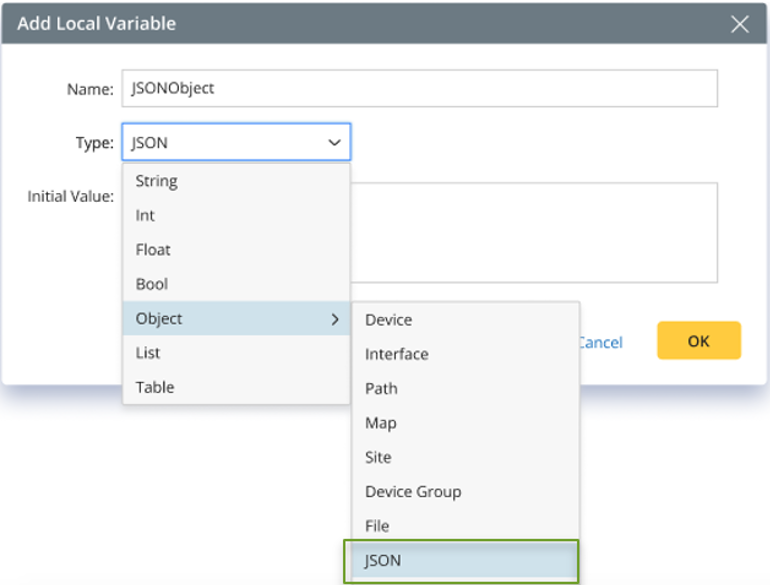The image size is (770, 585).
Task: Select String from the type list
Action: [x=157, y=181]
